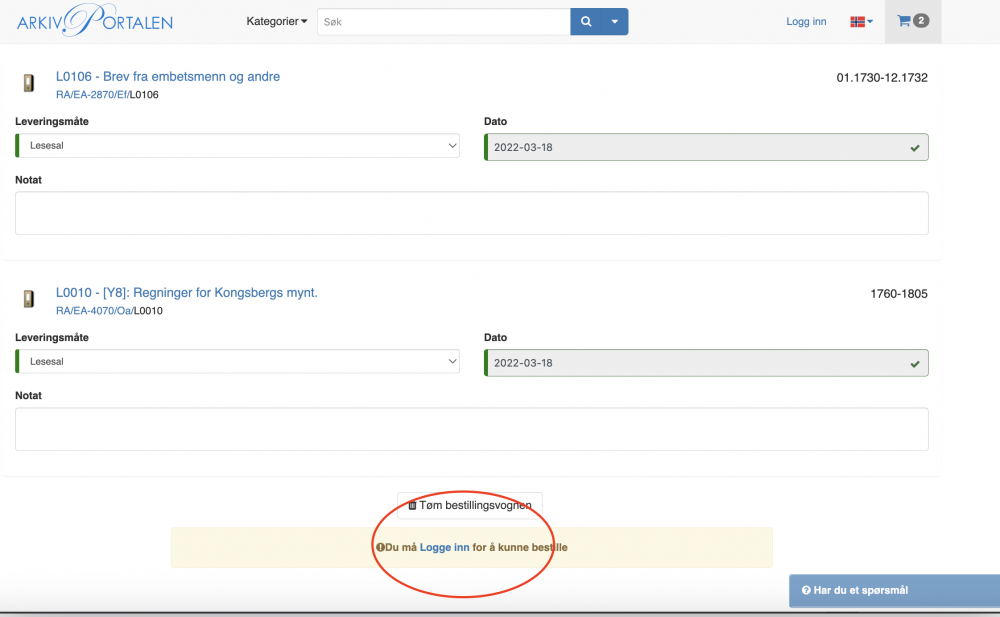Click the question mark help icon
This screenshot has width=1000, height=617.
(x=806, y=591)
